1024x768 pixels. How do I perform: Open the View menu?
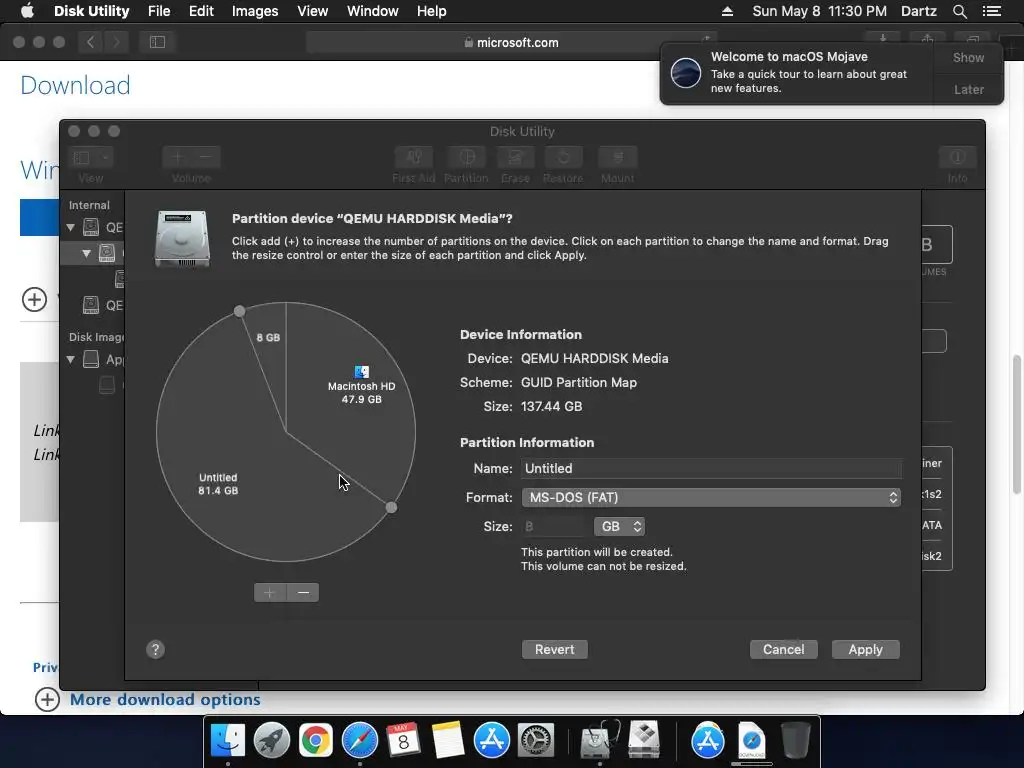[312, 11]
